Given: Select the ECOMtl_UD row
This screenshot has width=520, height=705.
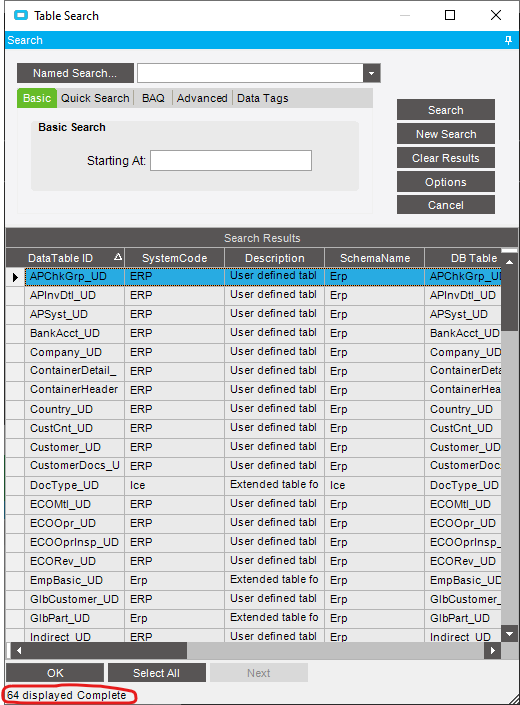Looking at the screenshot, I should coord(254,504).
